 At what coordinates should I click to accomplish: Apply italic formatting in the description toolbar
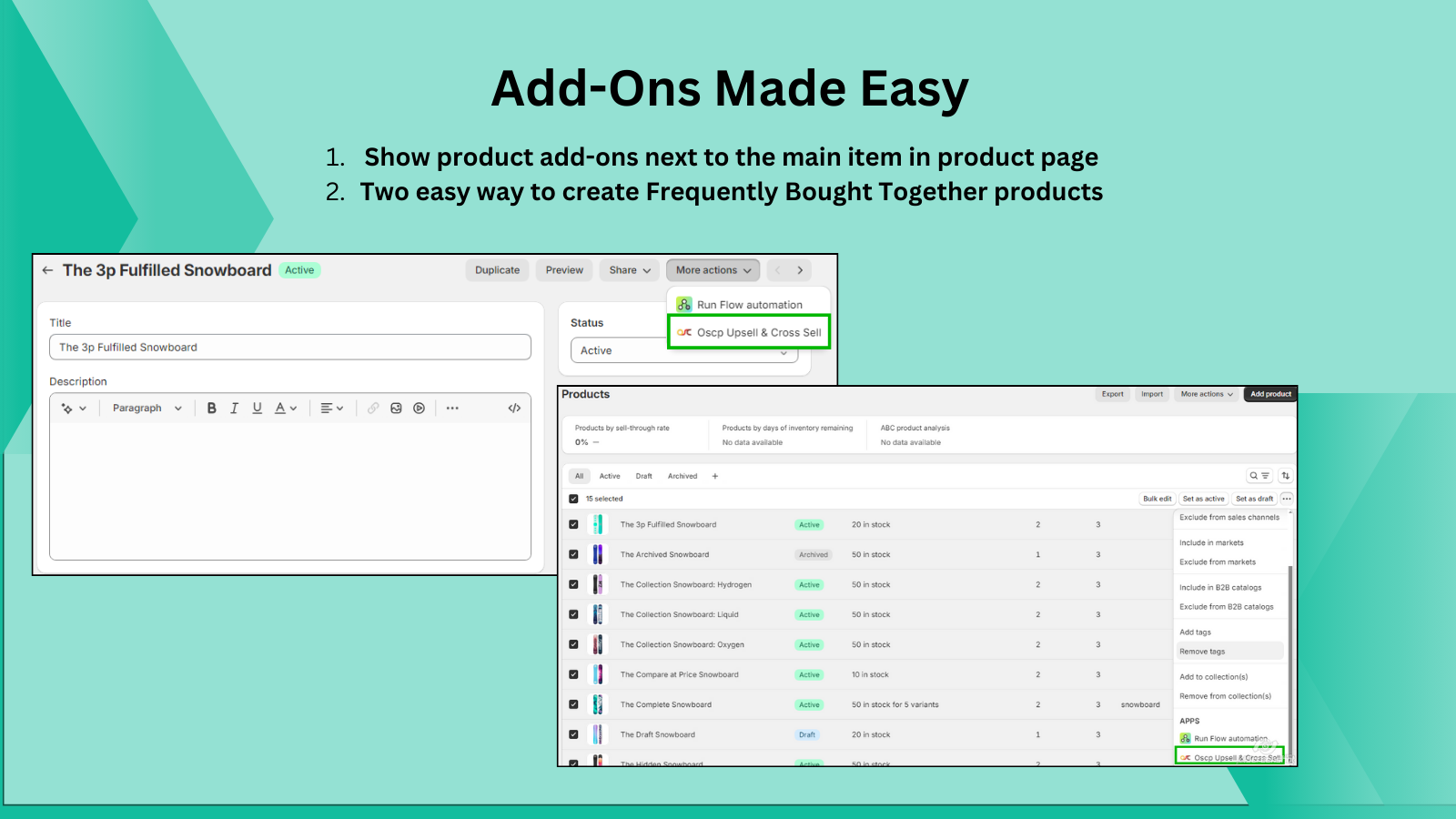(x=234, y=409)
